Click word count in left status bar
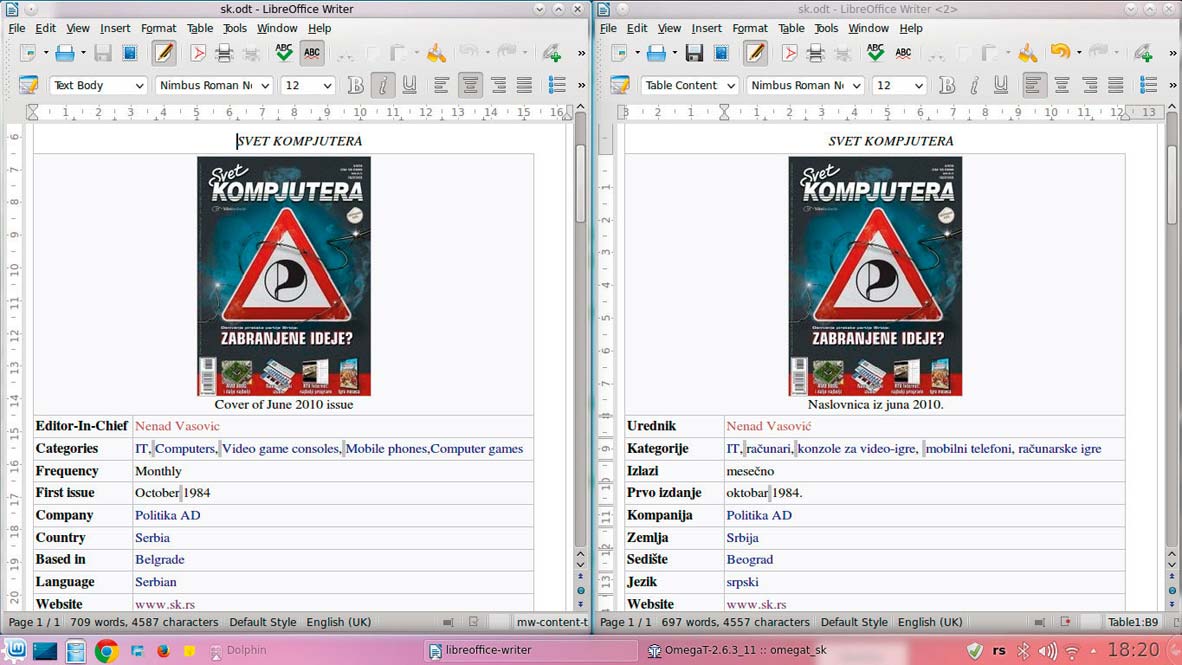The height and width of the screenshot is (665, 1182). [144, 622]
